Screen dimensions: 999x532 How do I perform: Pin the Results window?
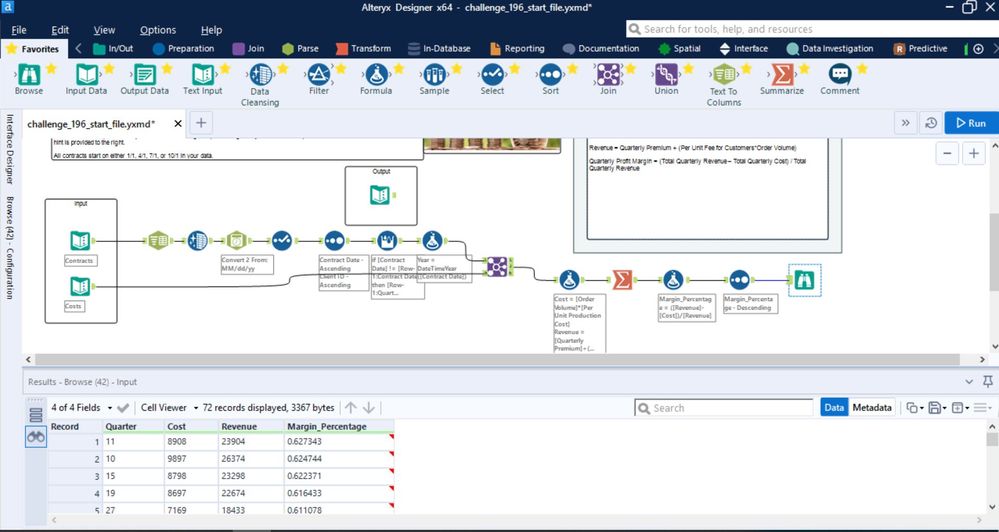988,382
